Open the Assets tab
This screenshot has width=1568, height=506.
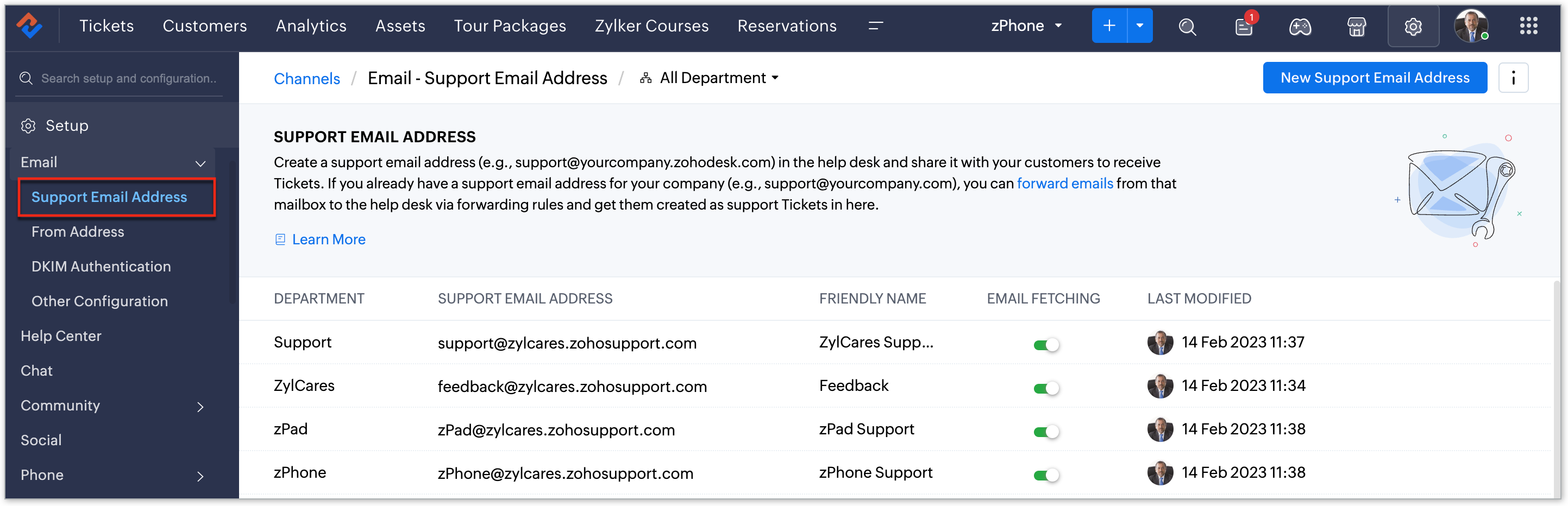point(400,26)
